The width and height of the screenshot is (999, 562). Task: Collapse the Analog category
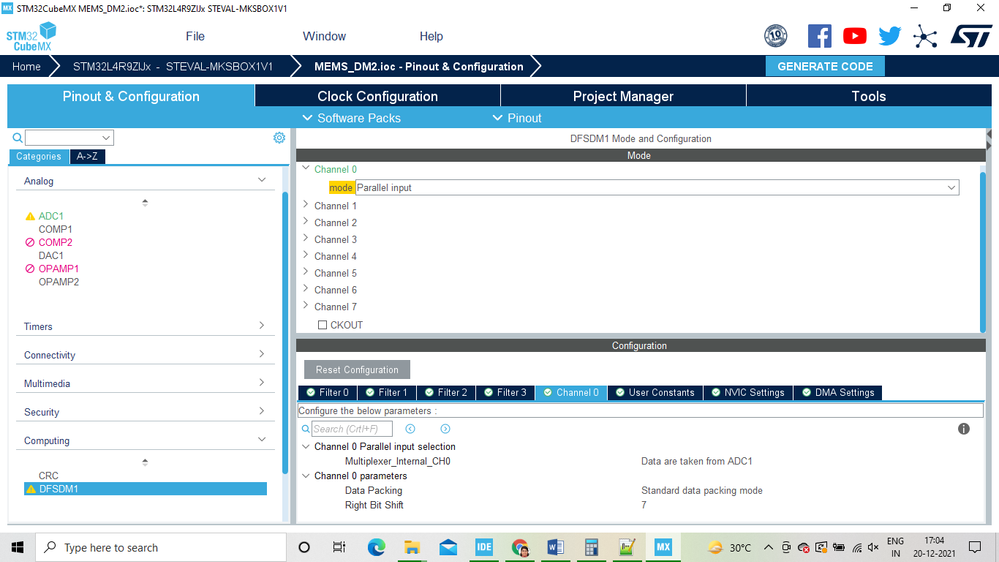(261, 180)
